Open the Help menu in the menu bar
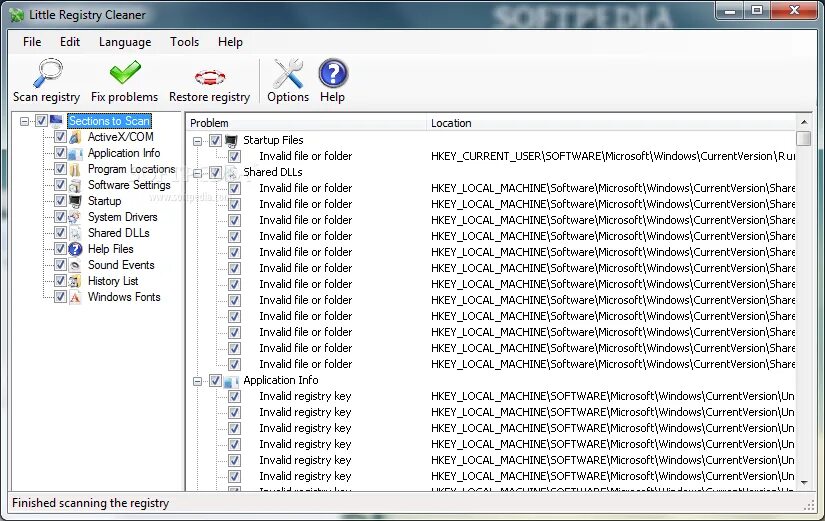Image resolution: width=825 pixels, height=521 pixels. [x=230, y=42]
